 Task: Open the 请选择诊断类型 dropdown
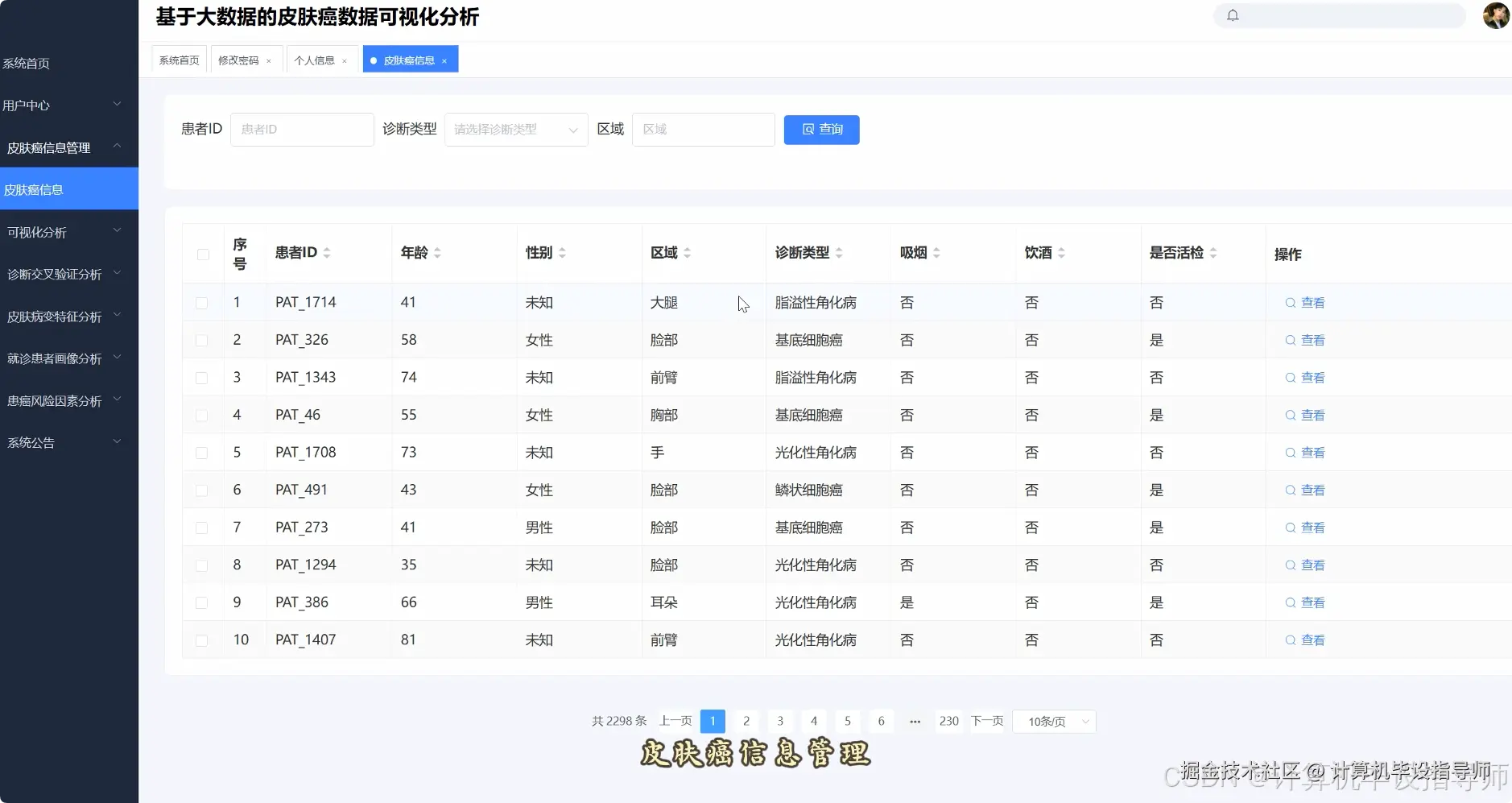[515, 129]
